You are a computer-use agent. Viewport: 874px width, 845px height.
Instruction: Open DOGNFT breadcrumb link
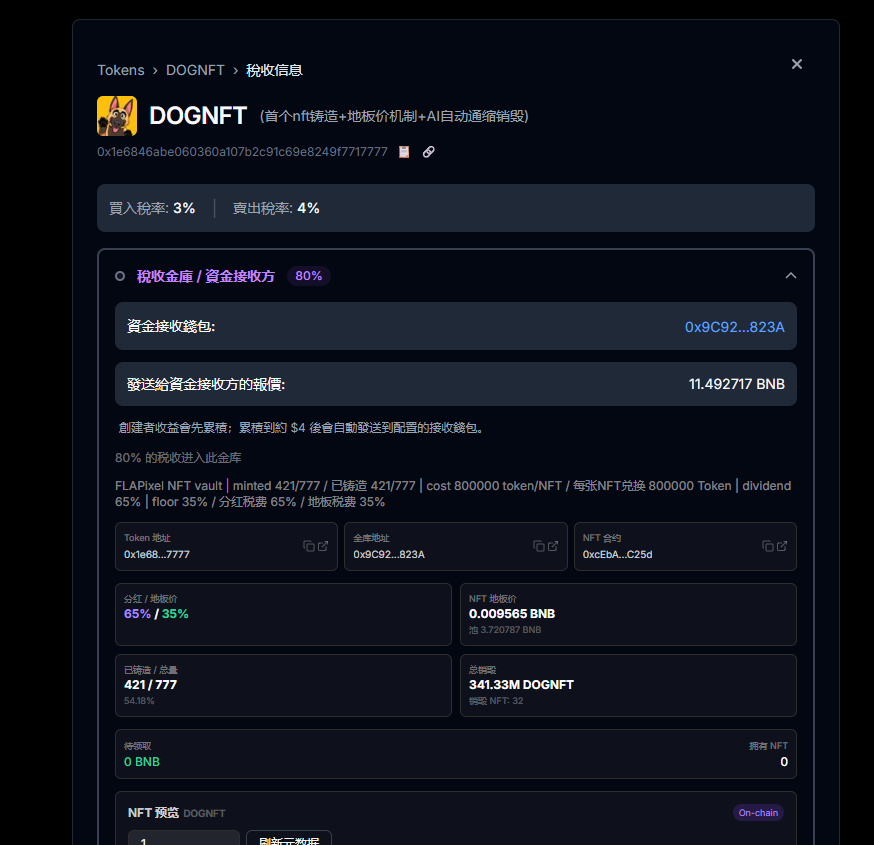tap(195, 70)
